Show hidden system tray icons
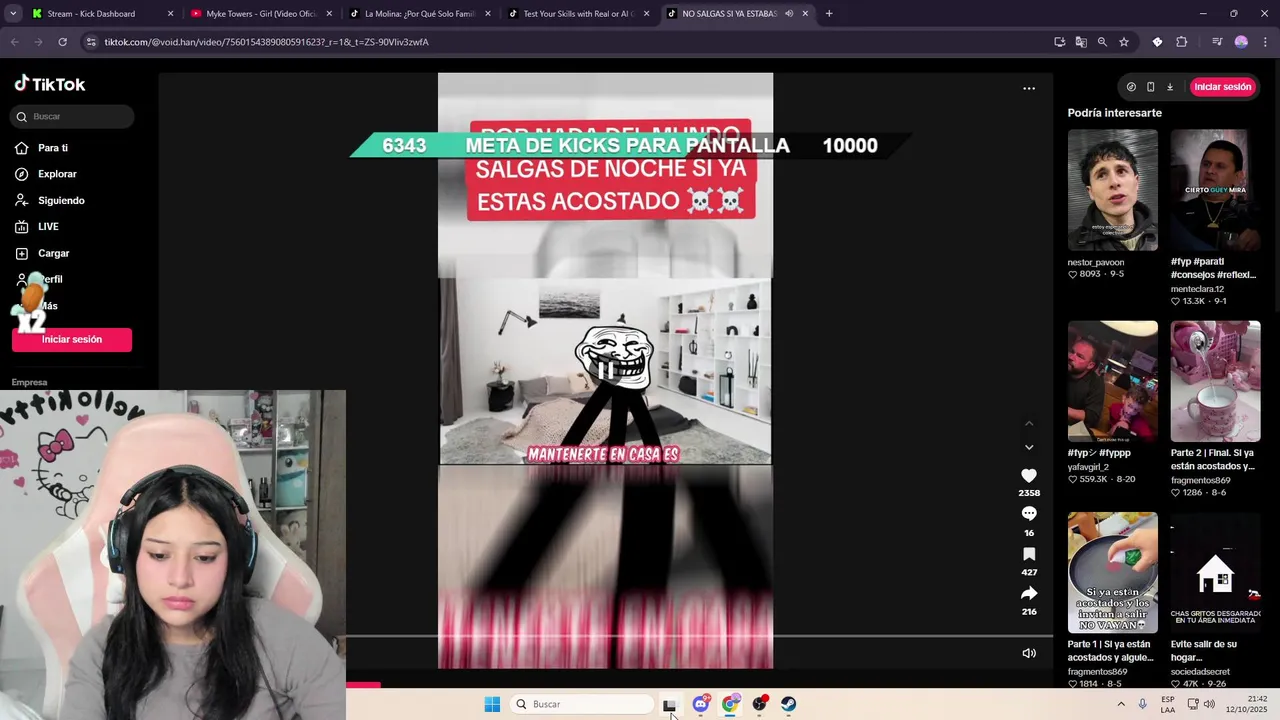This screenshot has width=1280, height=720. [1121, 704]
